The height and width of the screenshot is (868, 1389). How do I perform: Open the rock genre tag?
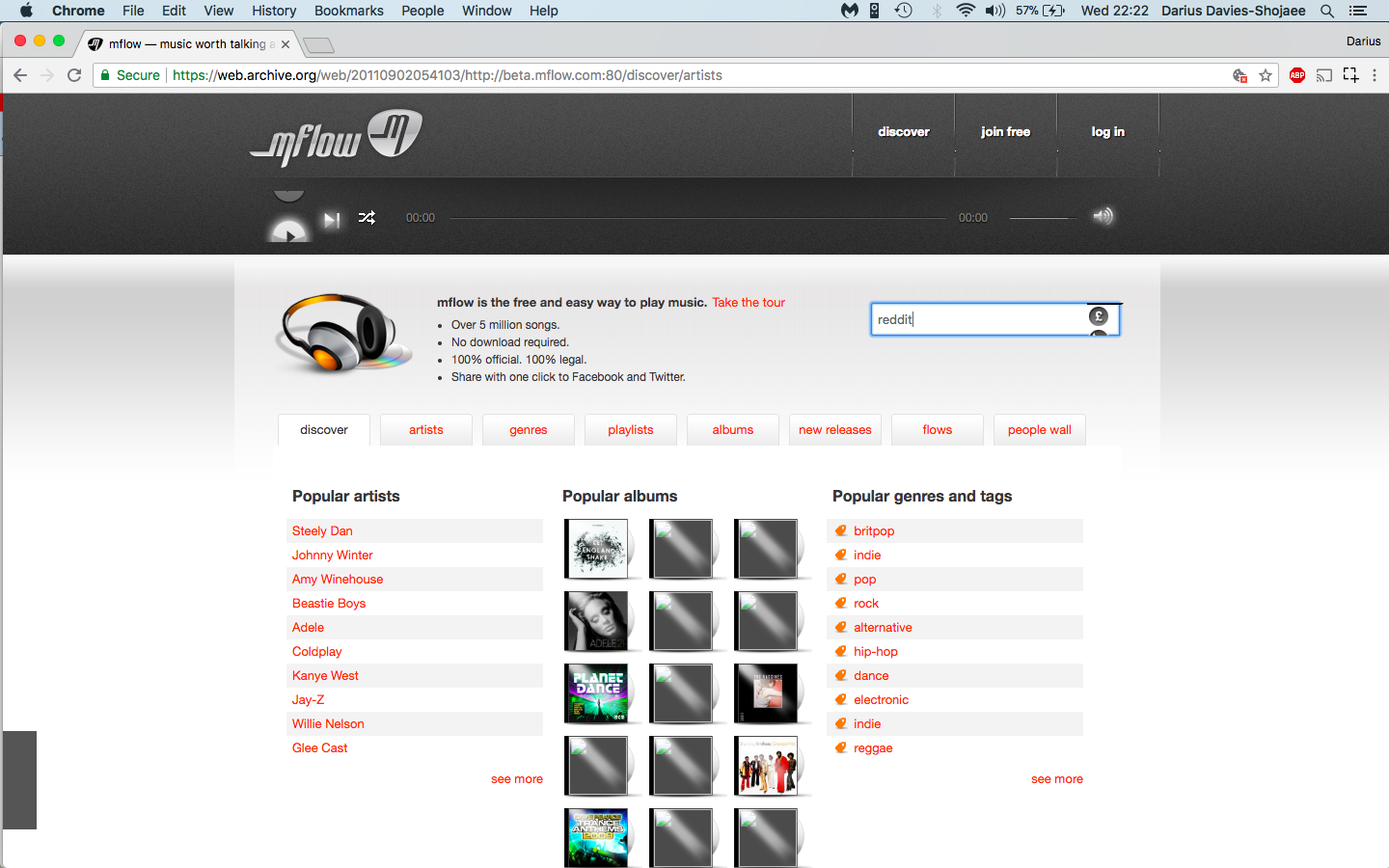coord(866,604)
